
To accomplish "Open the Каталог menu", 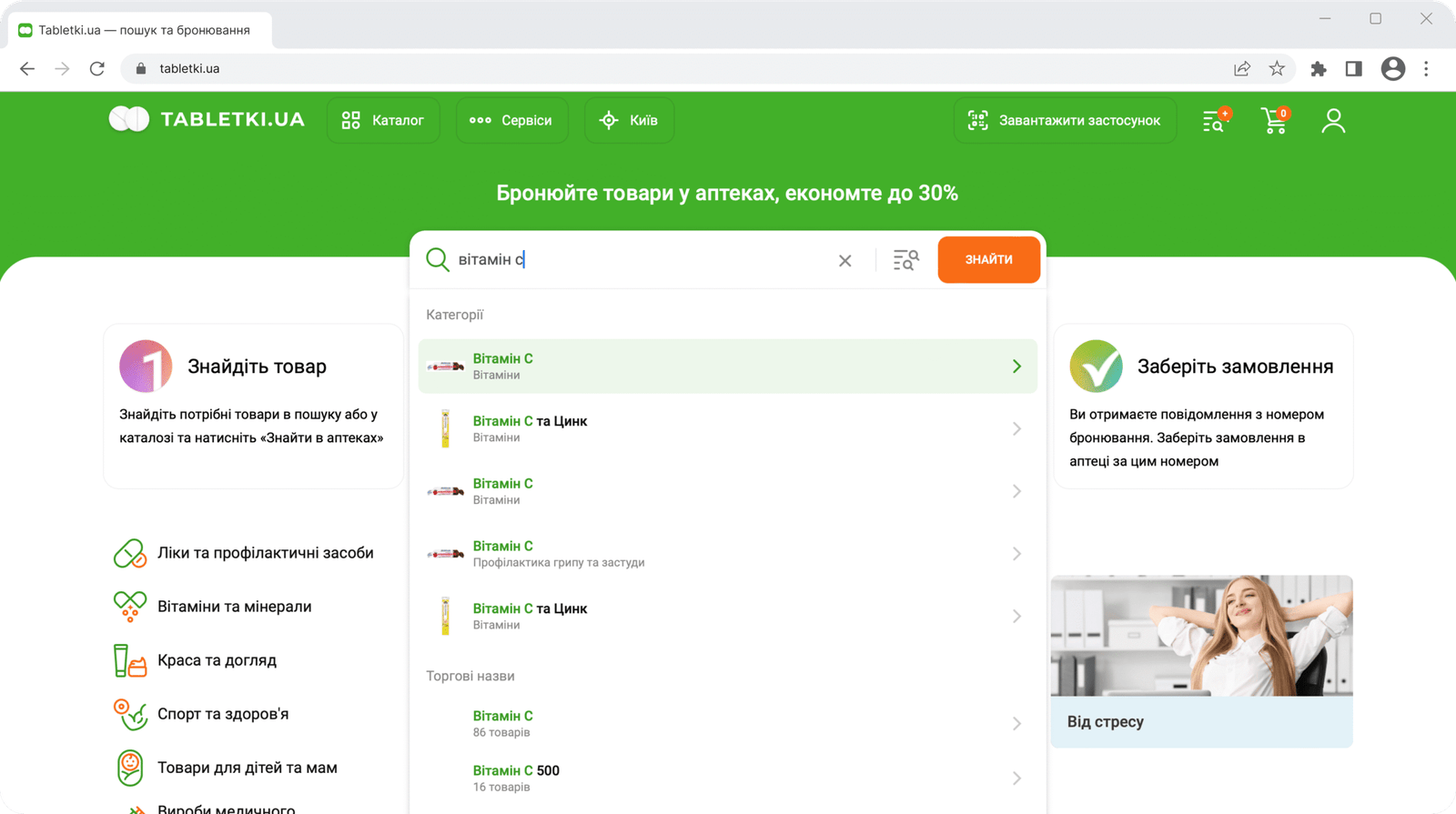I will 383,121.
